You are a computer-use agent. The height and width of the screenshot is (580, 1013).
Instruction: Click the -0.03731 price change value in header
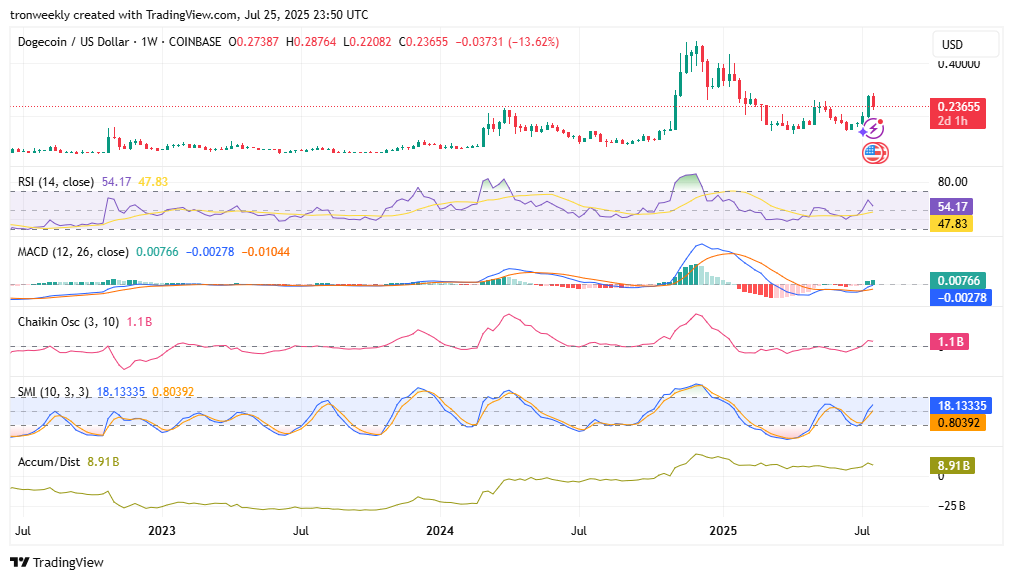tap(479, 42)
